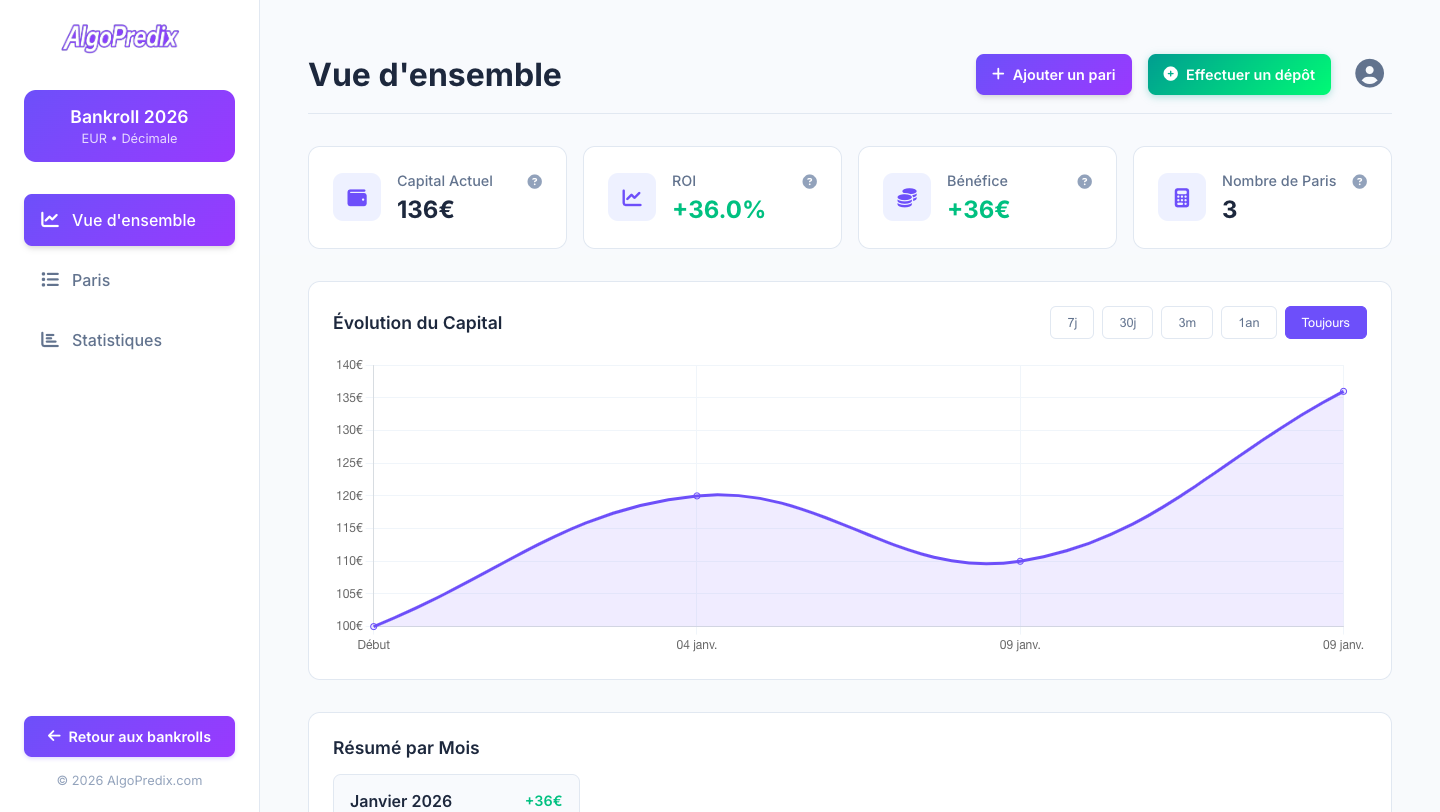
Task: Show the 1an capital evolution
Action: pos(1248,323)
